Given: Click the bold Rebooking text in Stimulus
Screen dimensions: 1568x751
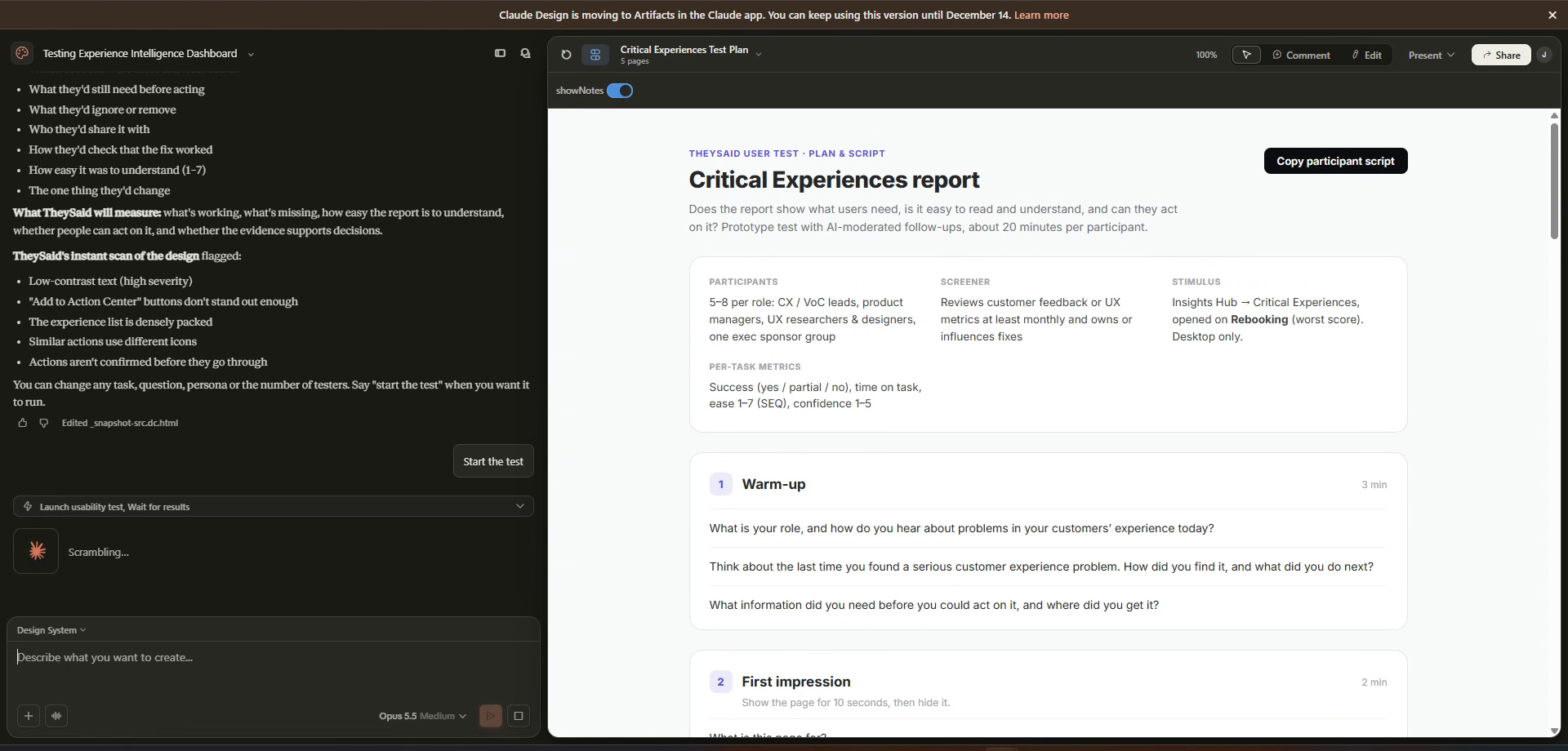Looking at the screenshot, I should coord(1259,319).
